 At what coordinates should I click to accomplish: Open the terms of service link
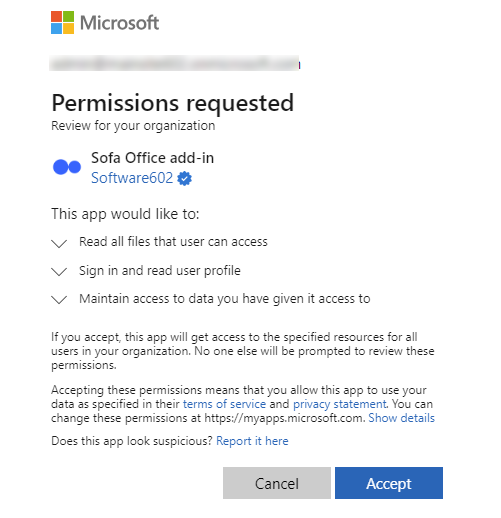coord(224,404)
